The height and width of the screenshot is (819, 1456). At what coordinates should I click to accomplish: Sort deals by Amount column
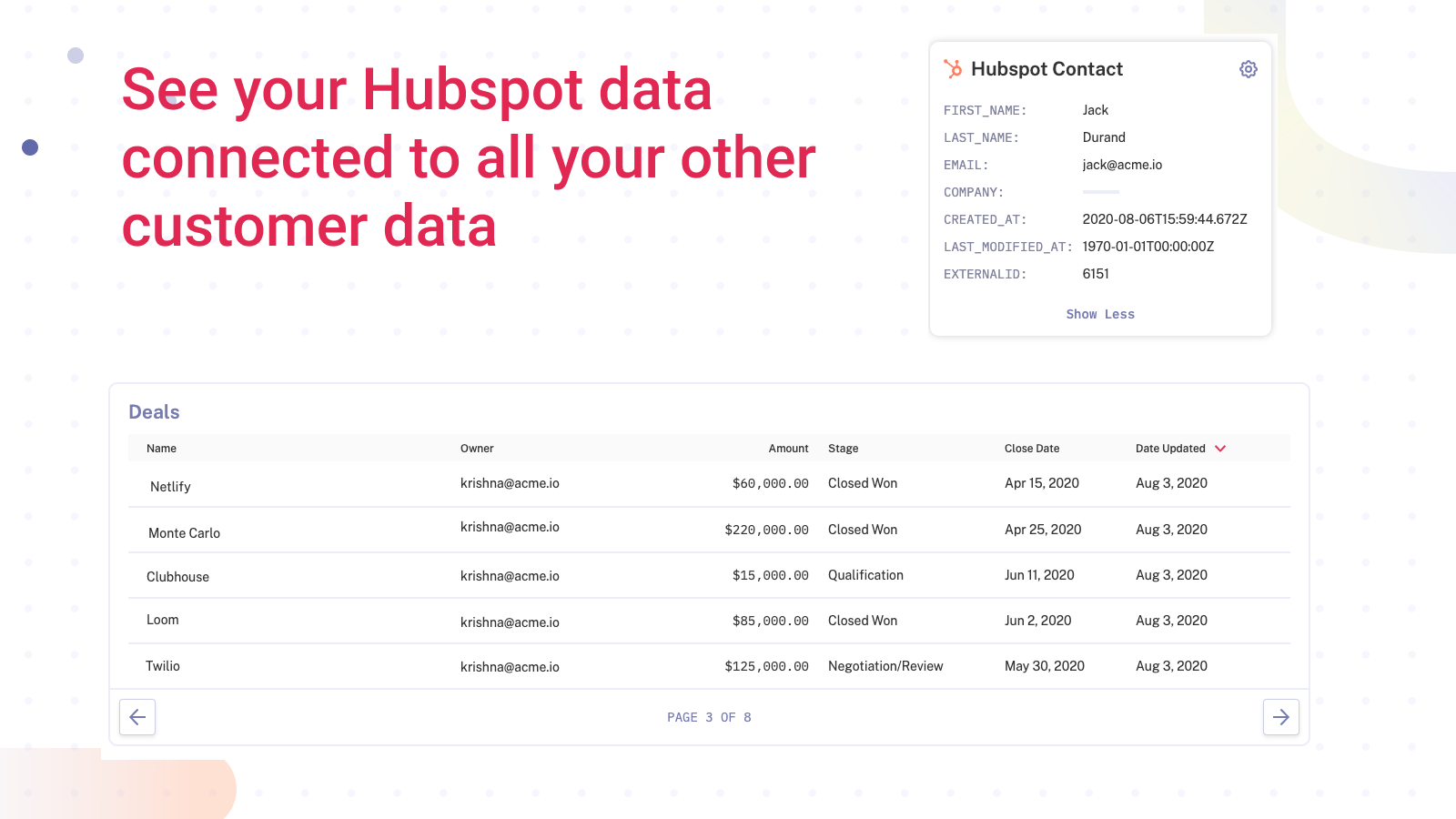coord(788,449)
